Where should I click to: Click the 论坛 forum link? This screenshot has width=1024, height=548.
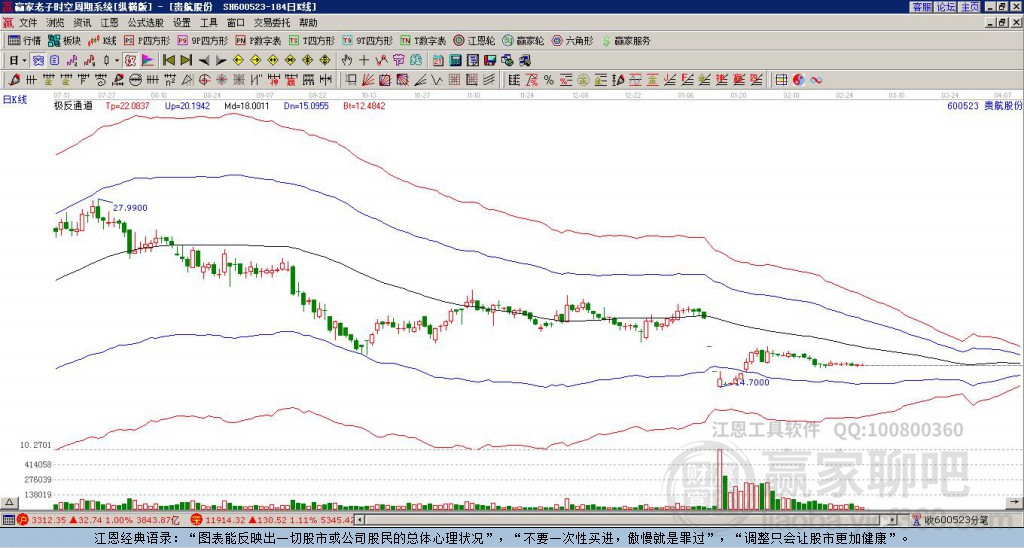pyautogui.click(x=945, y=7)
